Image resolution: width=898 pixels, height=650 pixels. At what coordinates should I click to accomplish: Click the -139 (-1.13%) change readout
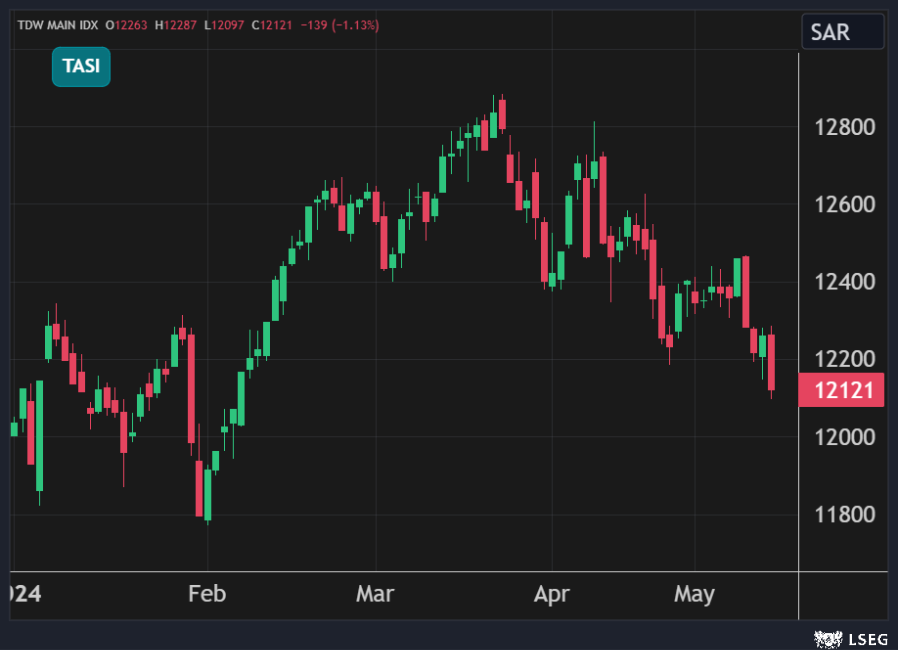[341, 24]
